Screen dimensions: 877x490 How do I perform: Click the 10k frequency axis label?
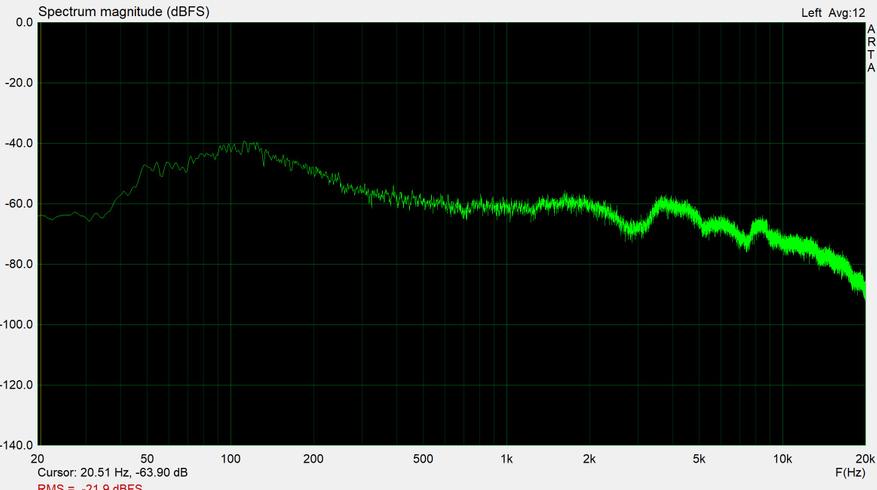tap(782, 459)
